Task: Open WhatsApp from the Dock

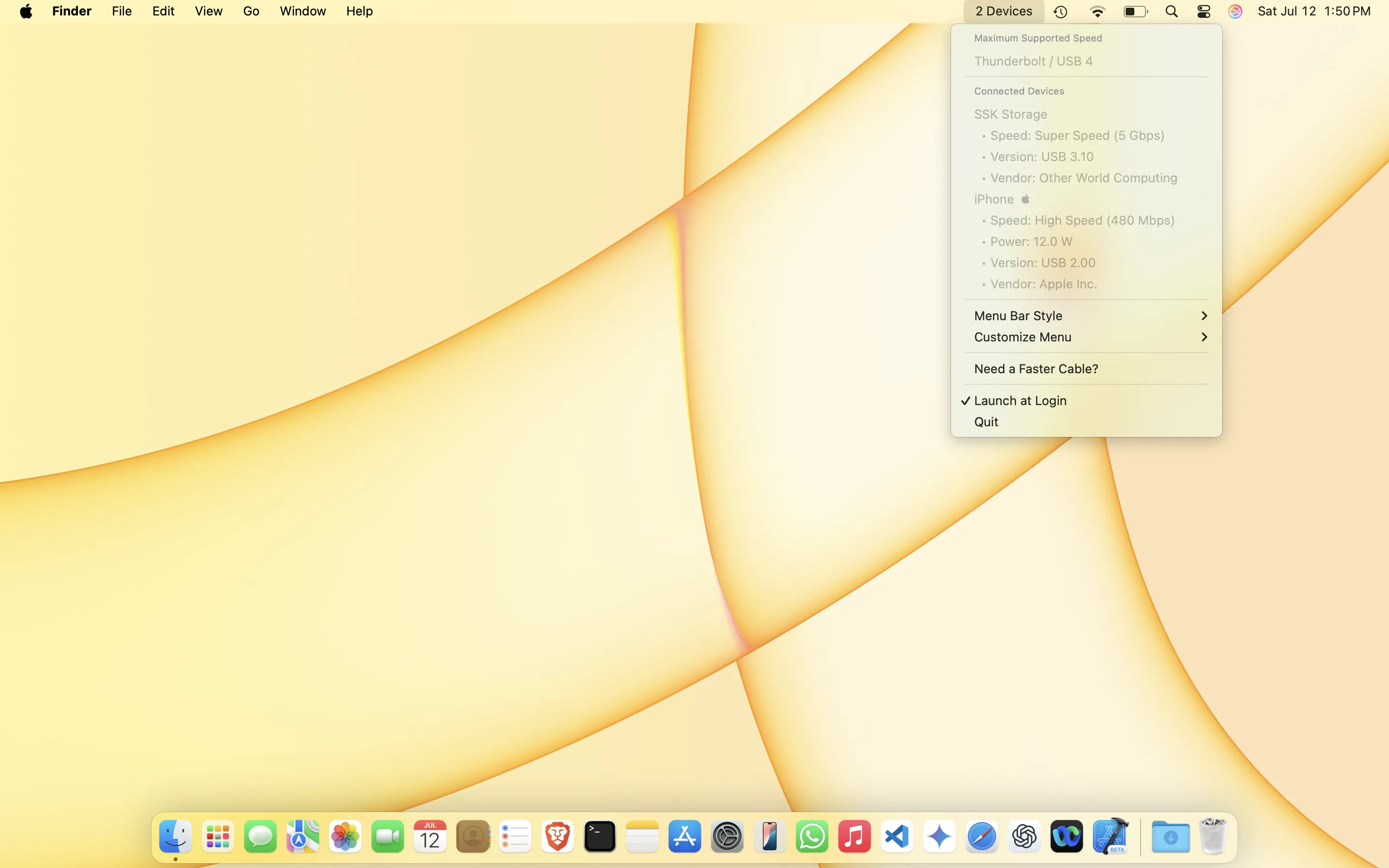Action: click(812, 837)
